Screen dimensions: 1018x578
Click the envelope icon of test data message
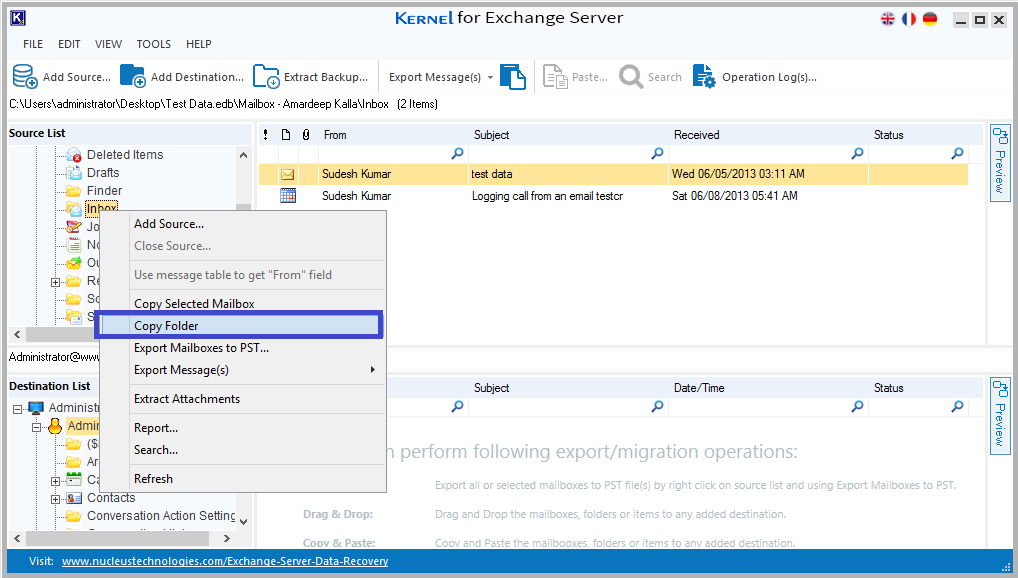tap(288, 174)
